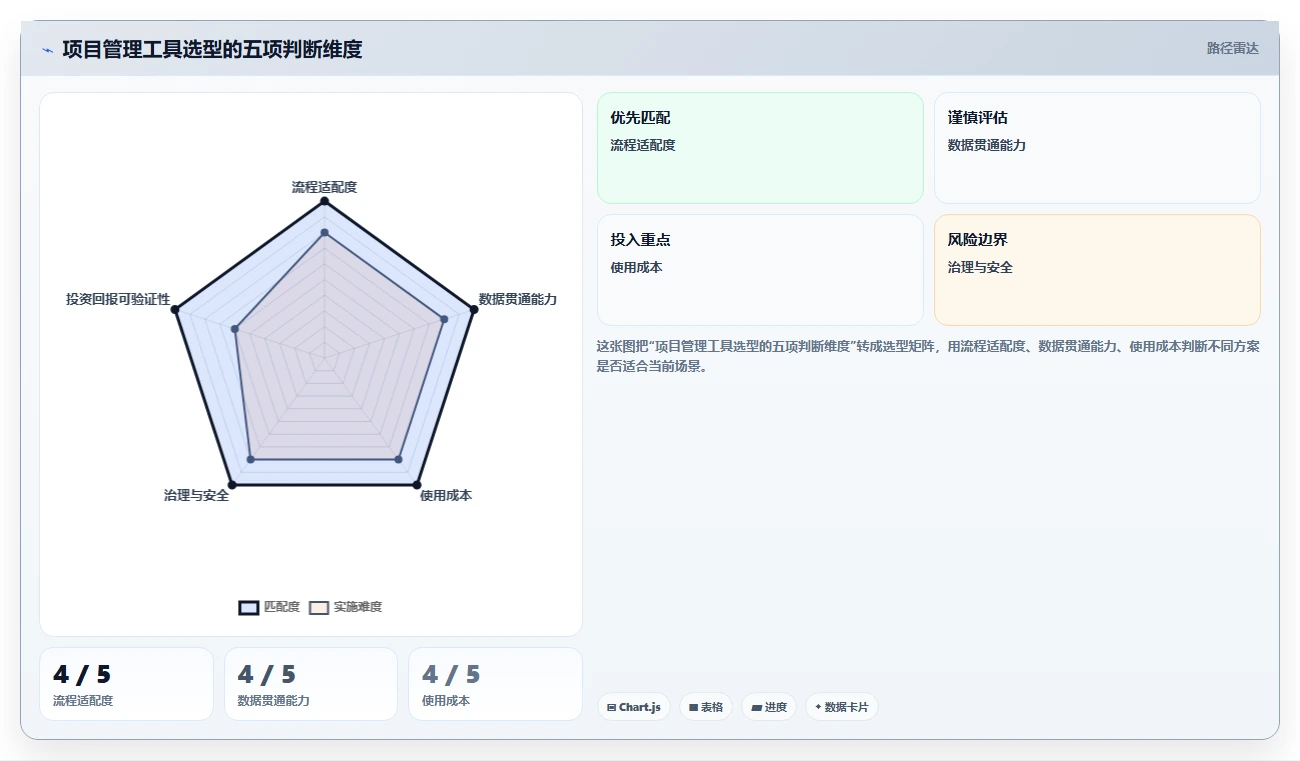The image size is (1300, 761).
Task: Click the outer radar point at 治理与安全
Action: coord(232,485)
